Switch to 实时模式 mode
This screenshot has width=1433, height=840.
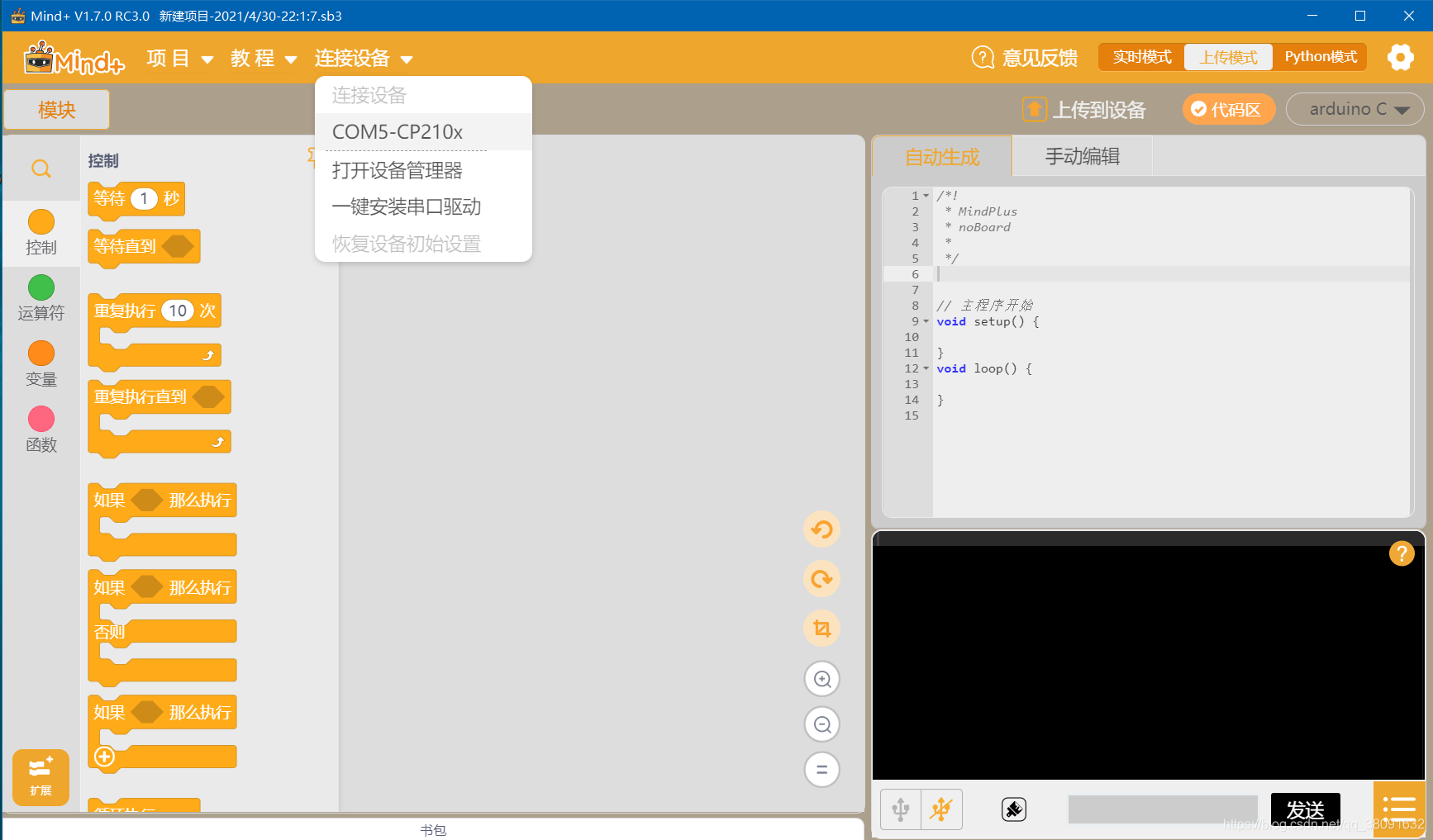(x=1142, y=57)
